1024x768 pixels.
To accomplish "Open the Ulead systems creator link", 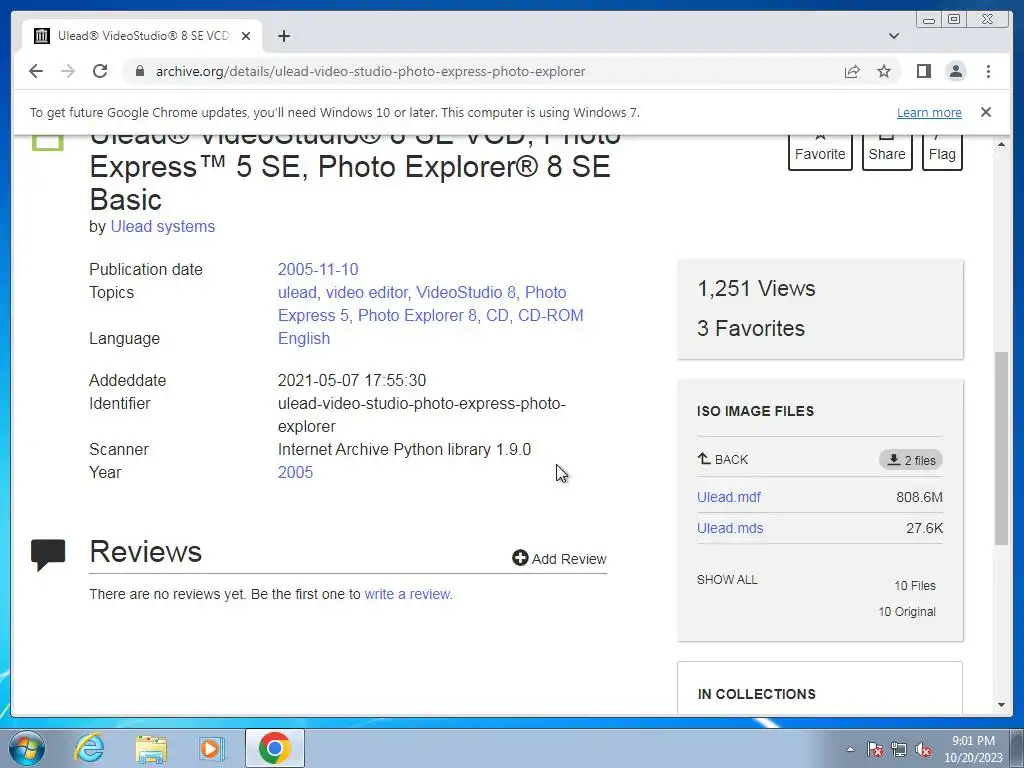I will 163,227.
